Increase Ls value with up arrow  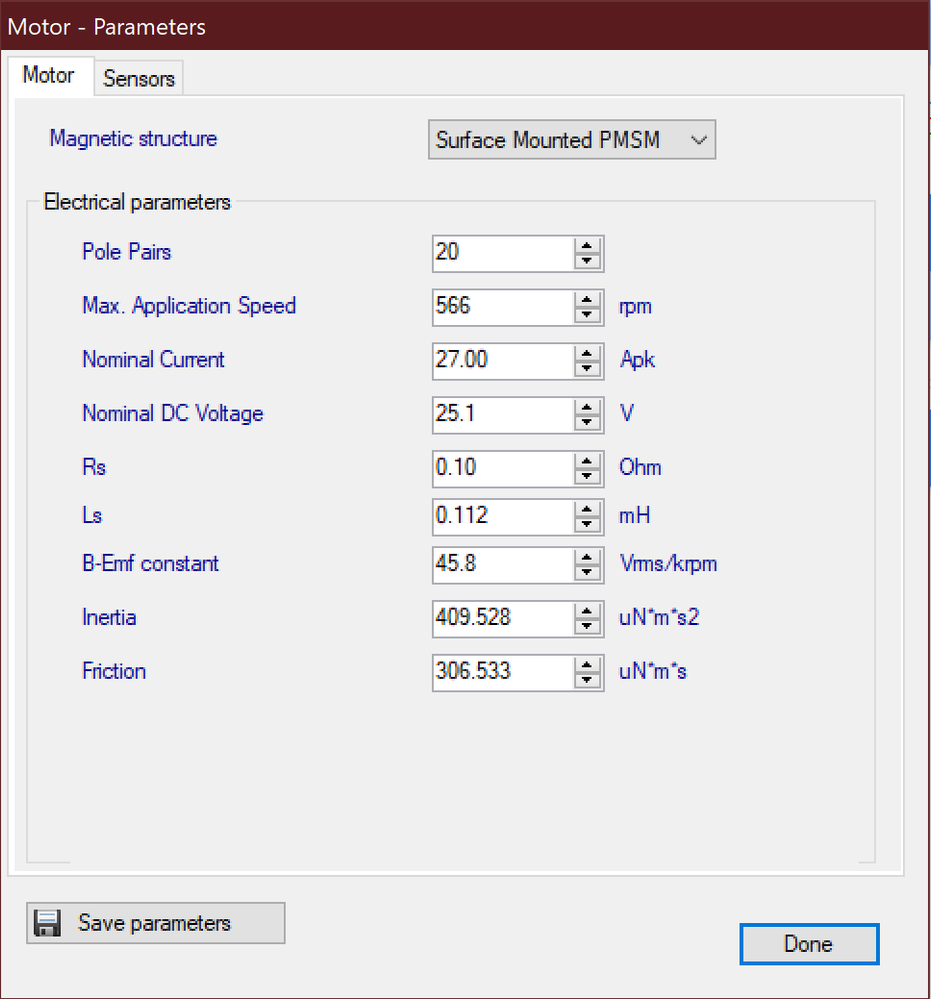coord(587,510)
